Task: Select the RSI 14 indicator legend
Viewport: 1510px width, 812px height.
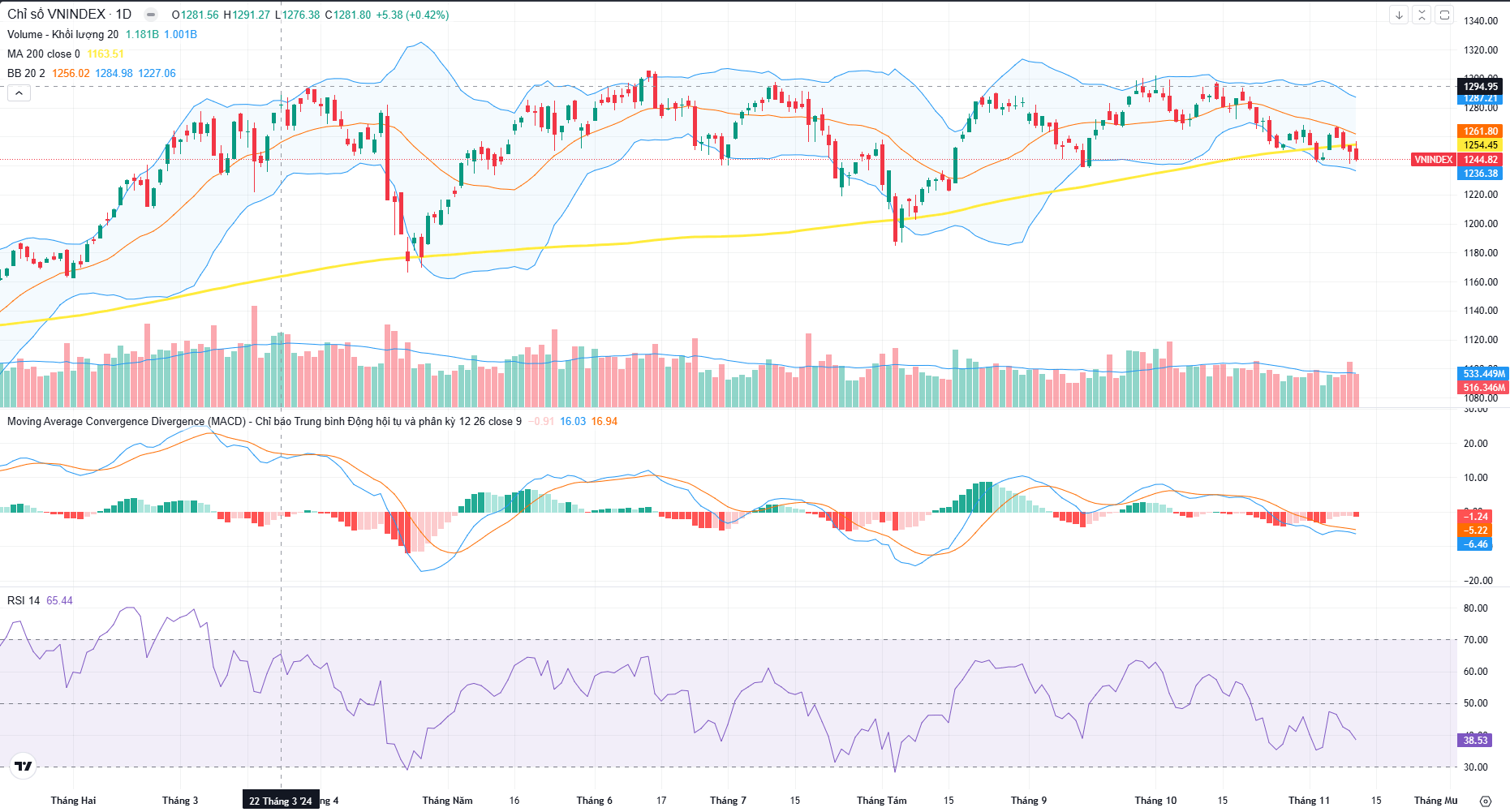Action: (24, 600)
